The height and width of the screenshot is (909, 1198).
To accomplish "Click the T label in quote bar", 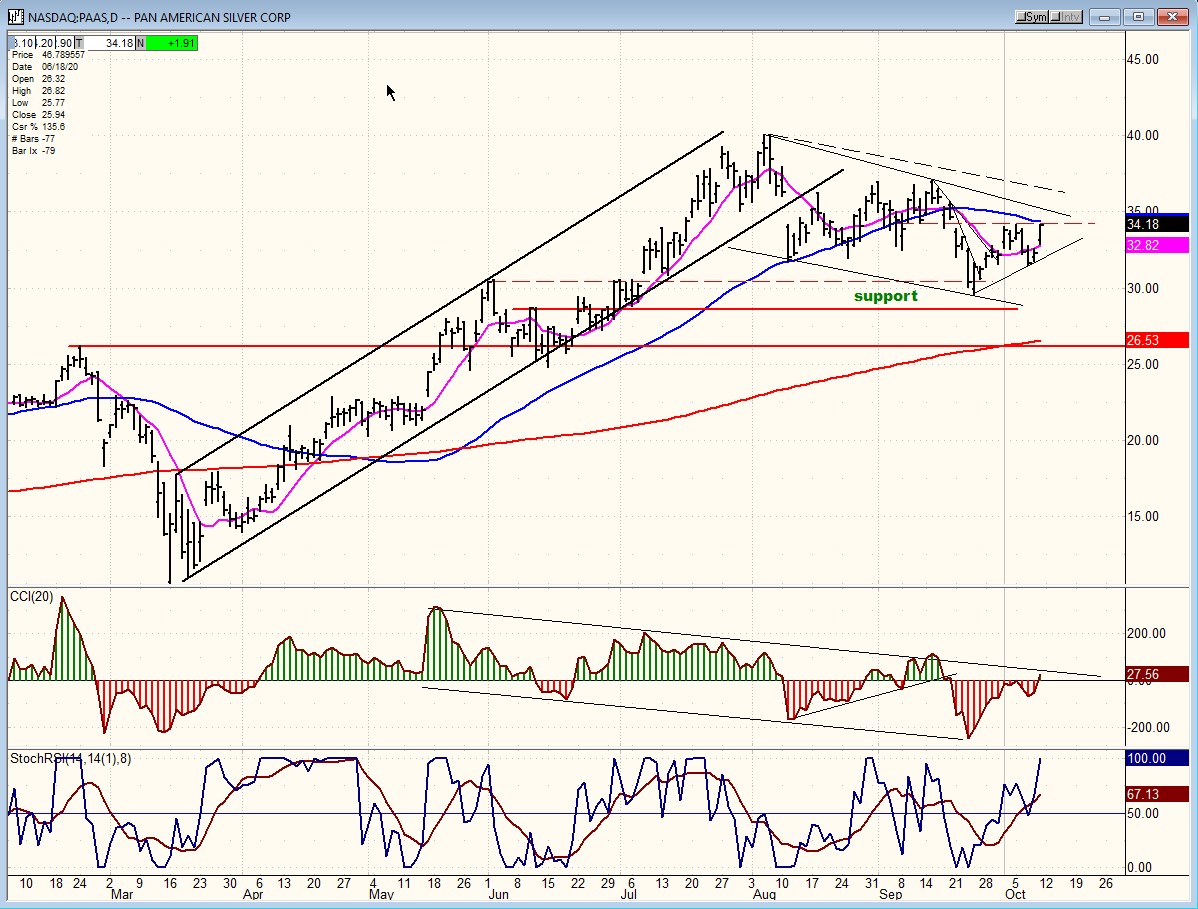I will (79, 44).
